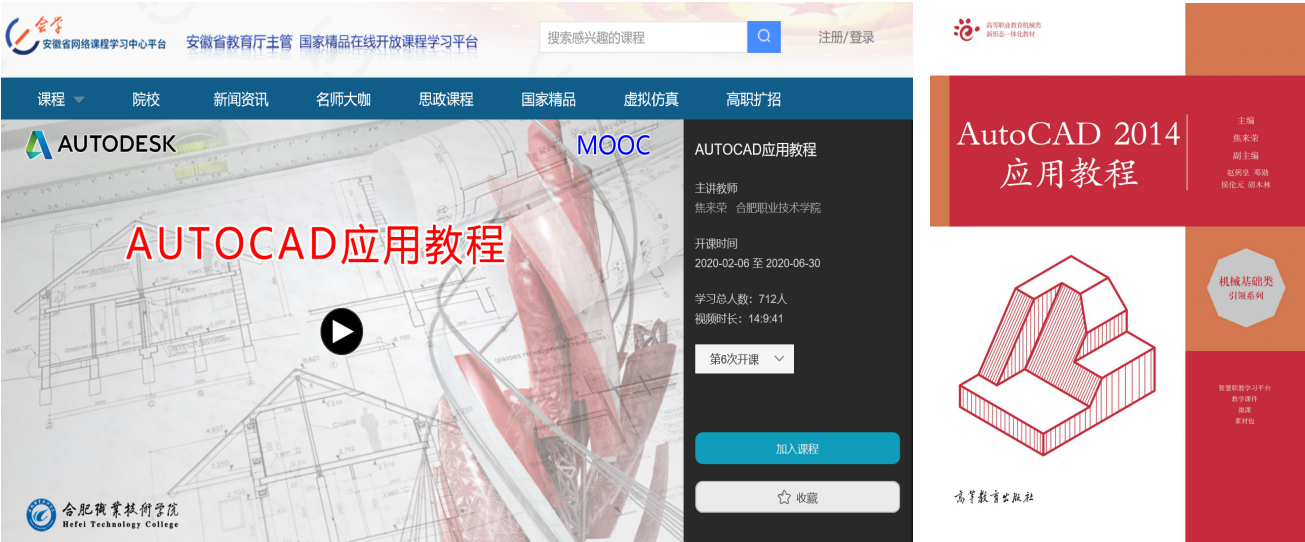Click the 注册/登录 link
The width and height of the screenshot is (1305, 542).
click(846, 37)
